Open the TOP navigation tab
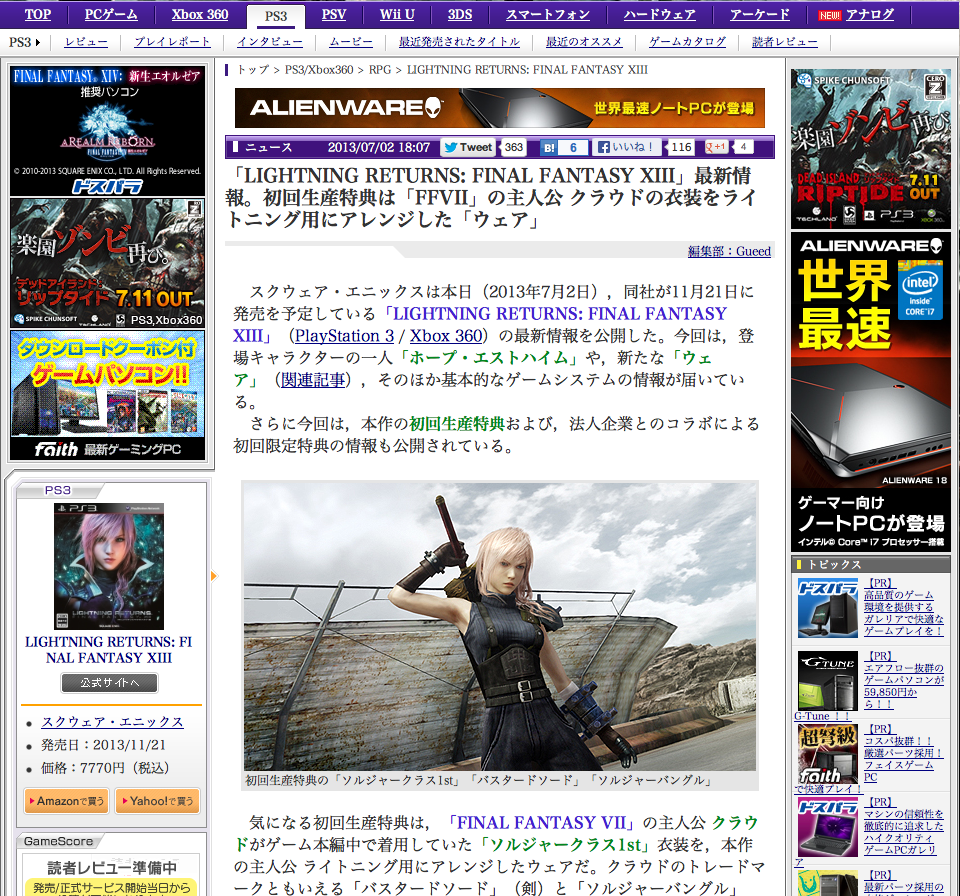The width and height of the screenshot is (960, 896). (x=37, y=14)
